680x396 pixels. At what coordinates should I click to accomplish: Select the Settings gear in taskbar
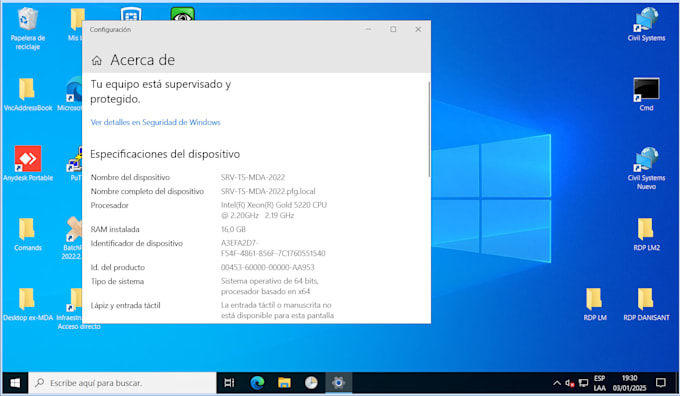point(338,383)
